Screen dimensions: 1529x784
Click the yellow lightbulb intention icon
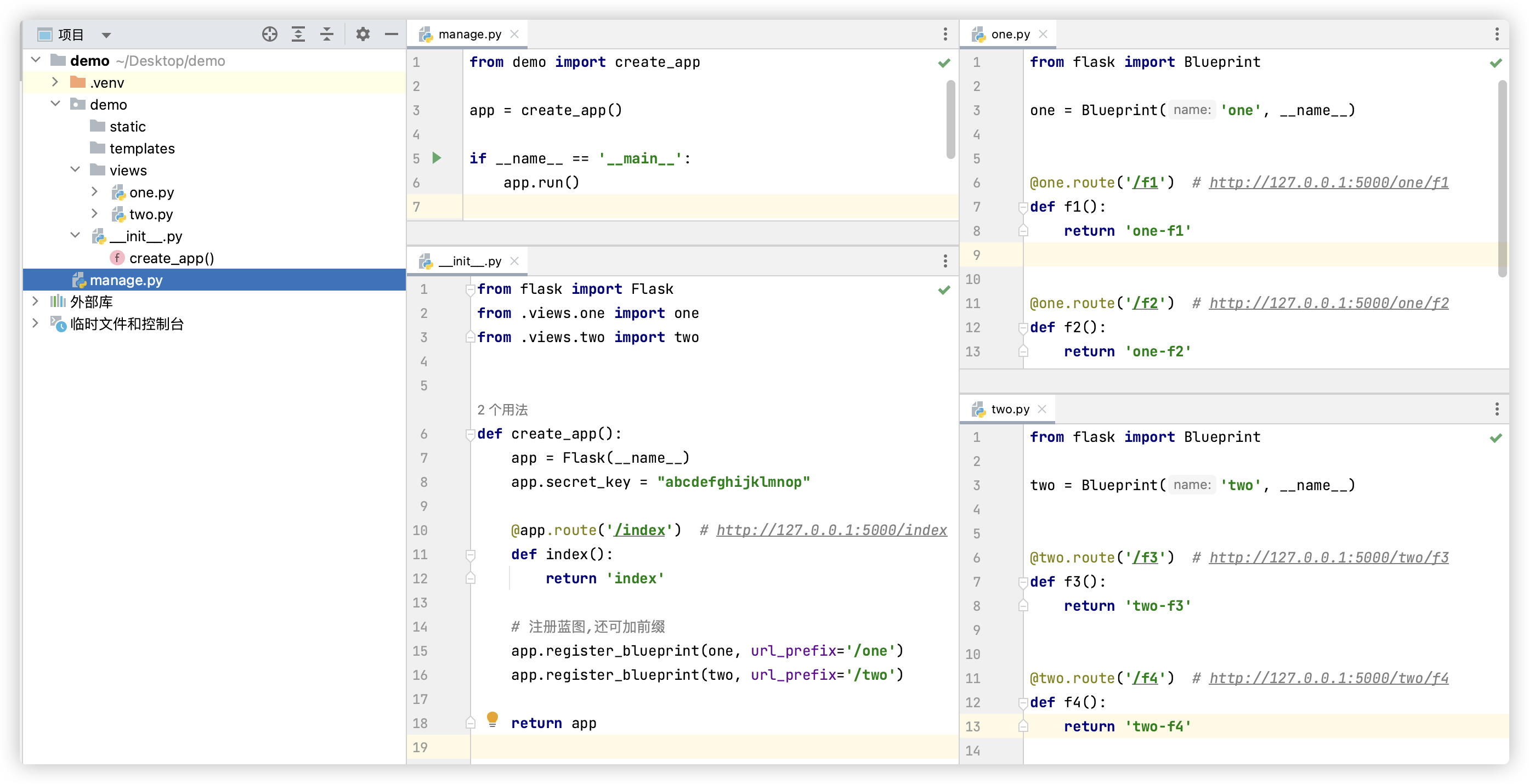[x=492, y=719]
